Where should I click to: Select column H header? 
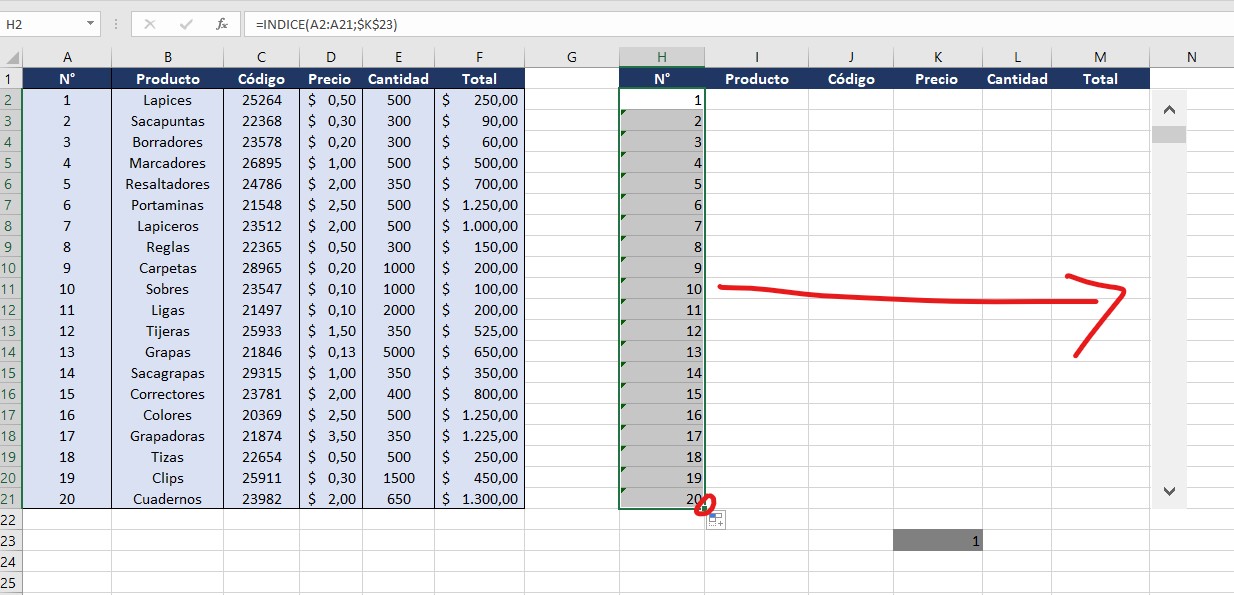(661, 57)
